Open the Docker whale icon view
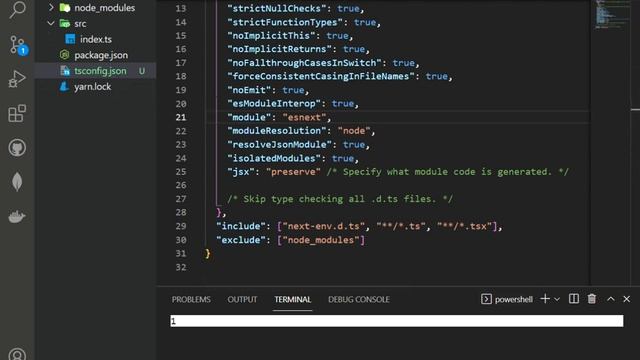The height and width of the screenshot is (360, 640). tap(17, 216)
